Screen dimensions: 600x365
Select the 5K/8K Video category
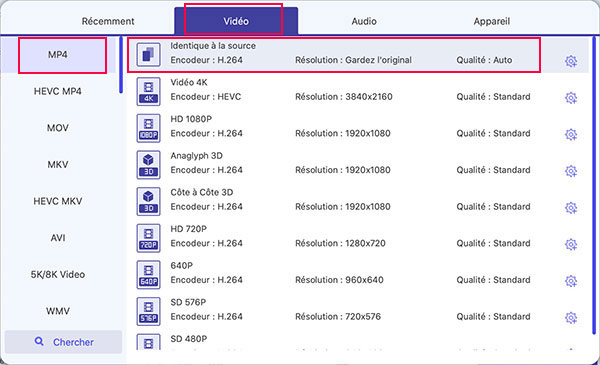(x=58, y=274)
